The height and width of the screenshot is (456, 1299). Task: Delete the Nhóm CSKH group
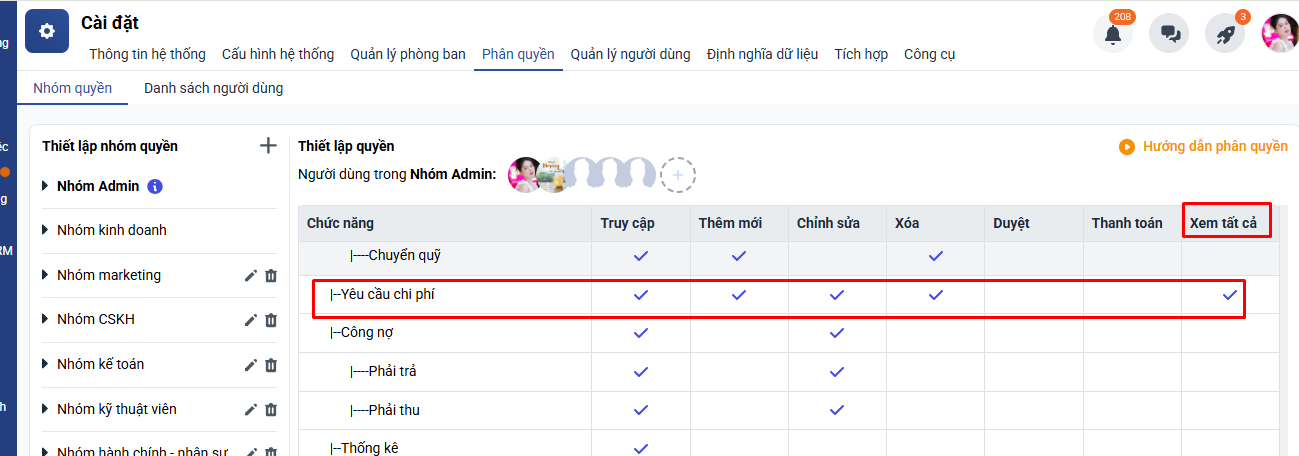coord(271,320)
